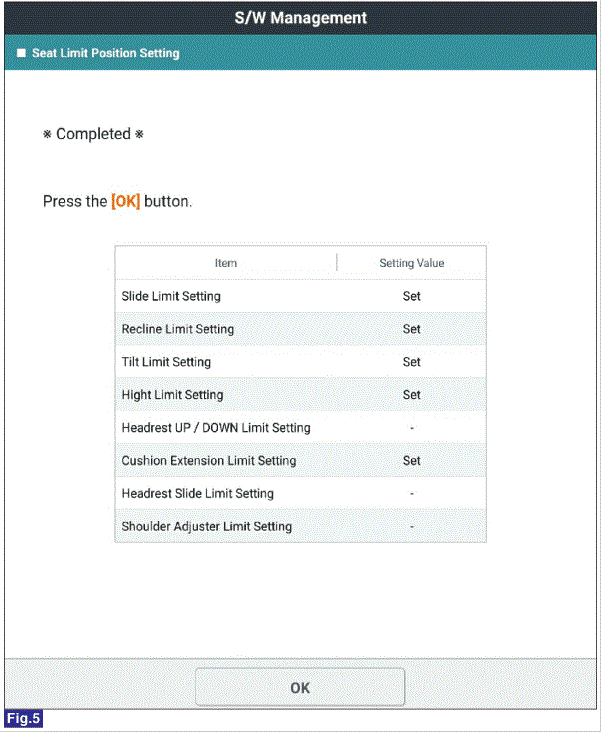Click the Set value for Cushion Extension
This screenshot has height=733, width=603.
(412, 460)
